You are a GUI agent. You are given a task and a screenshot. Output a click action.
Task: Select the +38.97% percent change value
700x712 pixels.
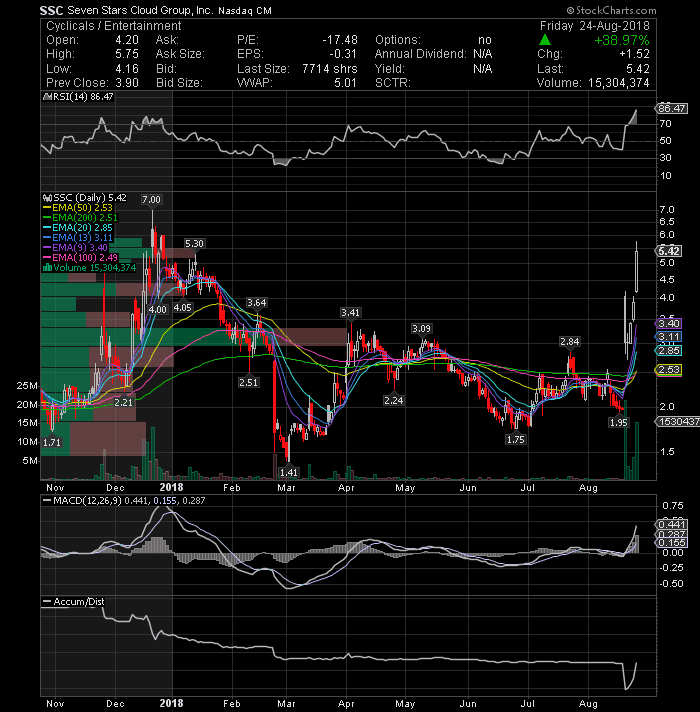coord(621,40)
